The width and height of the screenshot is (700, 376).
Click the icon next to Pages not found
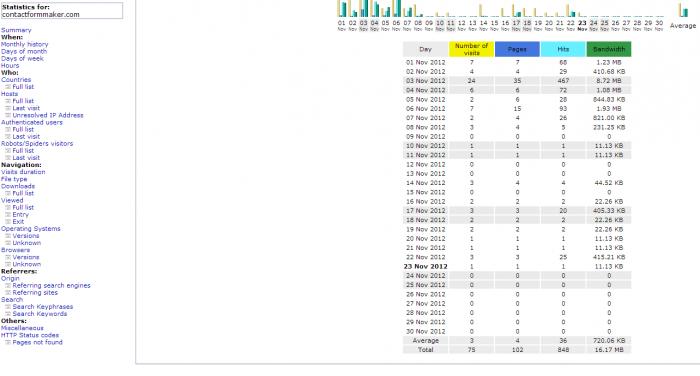(x=8, y=342)
